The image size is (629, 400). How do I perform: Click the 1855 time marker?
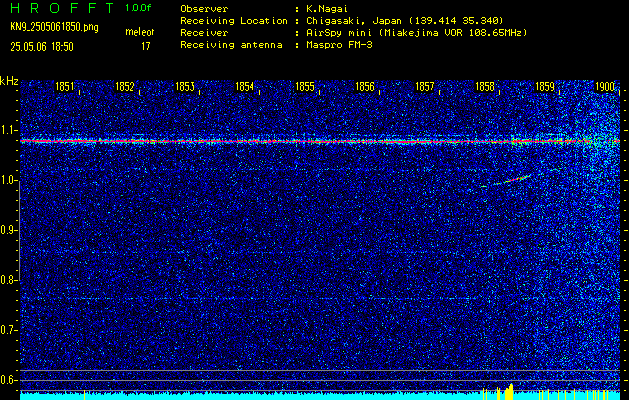click(305, 87)
